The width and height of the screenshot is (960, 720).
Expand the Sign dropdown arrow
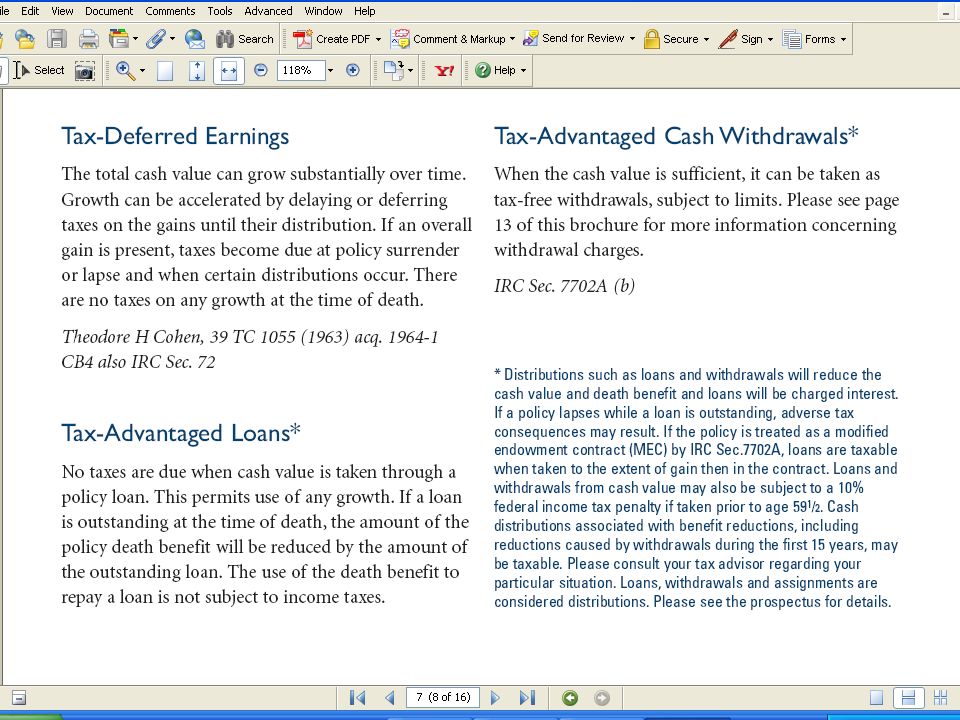coord(770,39)
